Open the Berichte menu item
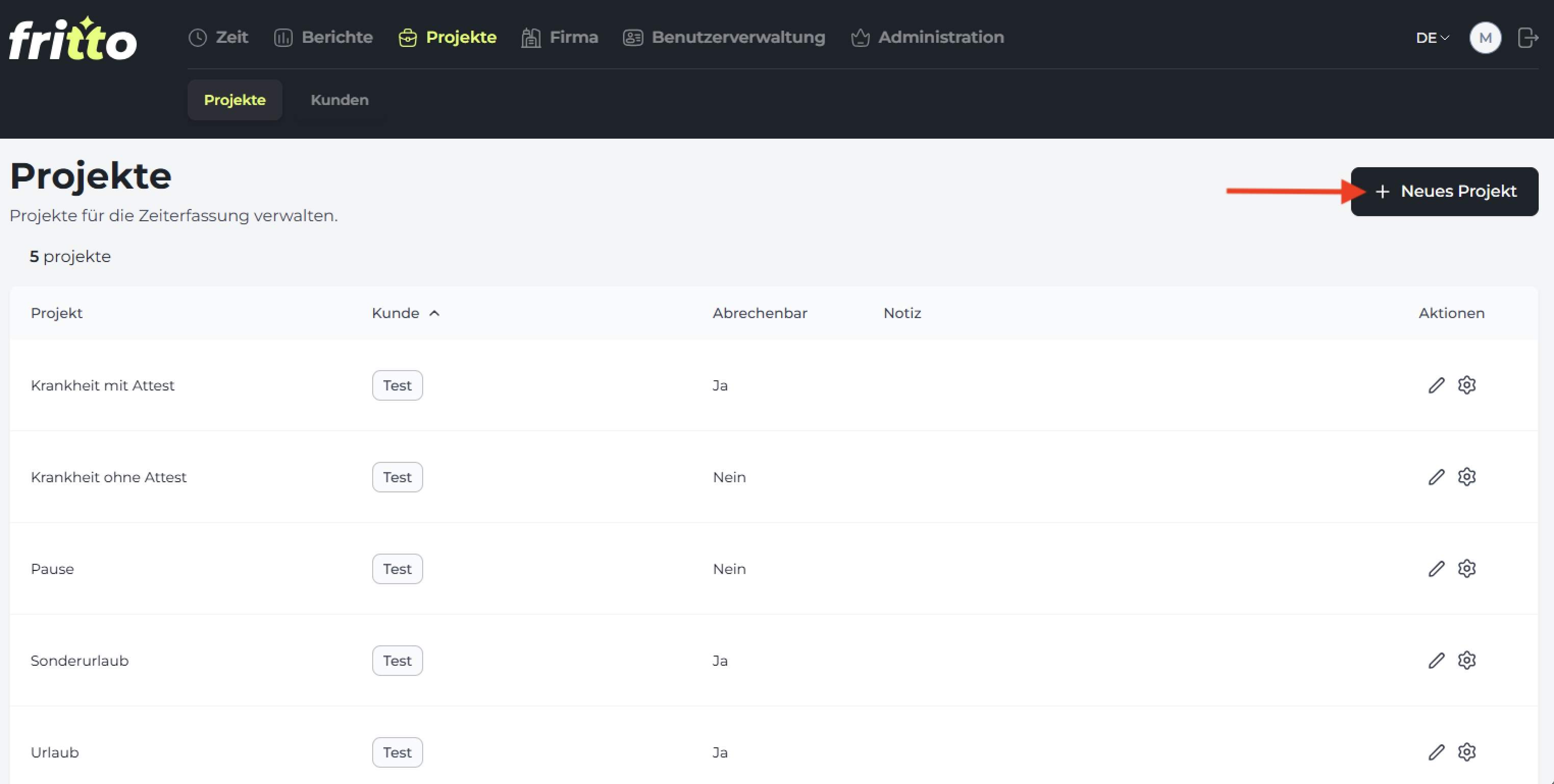 tap(323, 37)
